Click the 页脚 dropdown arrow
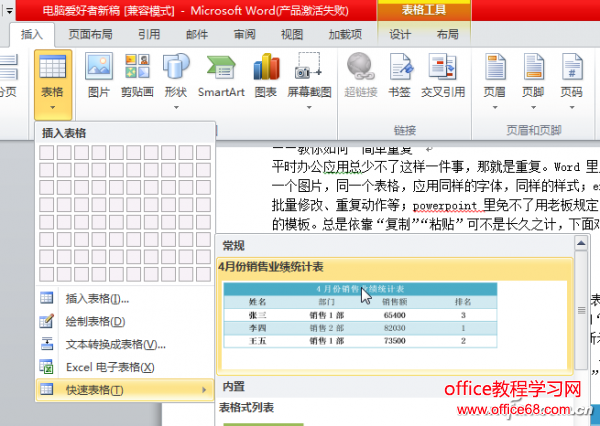 click(x=533, y=108)
